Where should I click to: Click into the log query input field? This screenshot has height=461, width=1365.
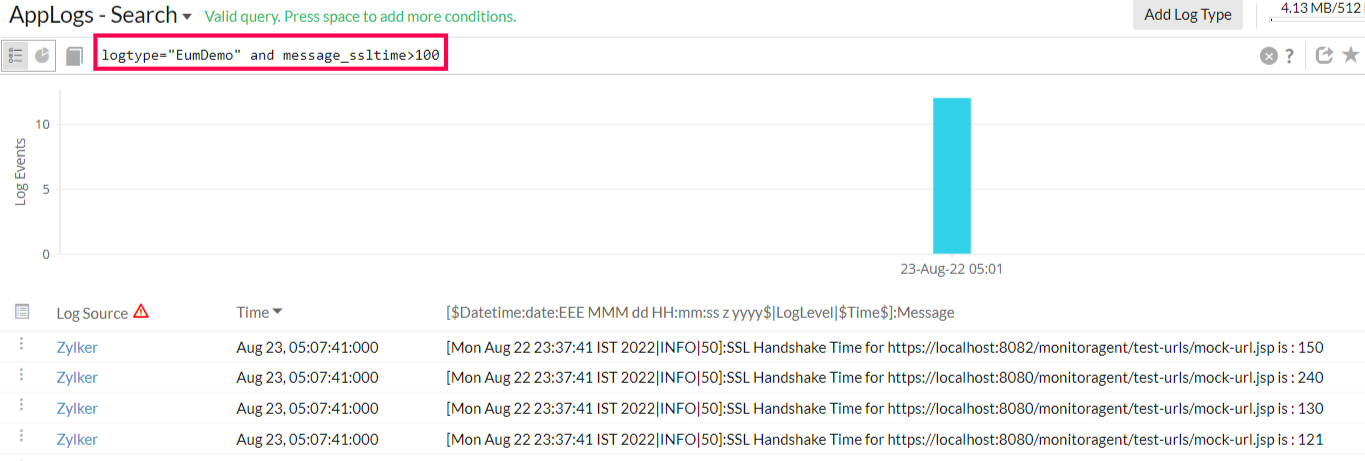[x=270, y=55]
